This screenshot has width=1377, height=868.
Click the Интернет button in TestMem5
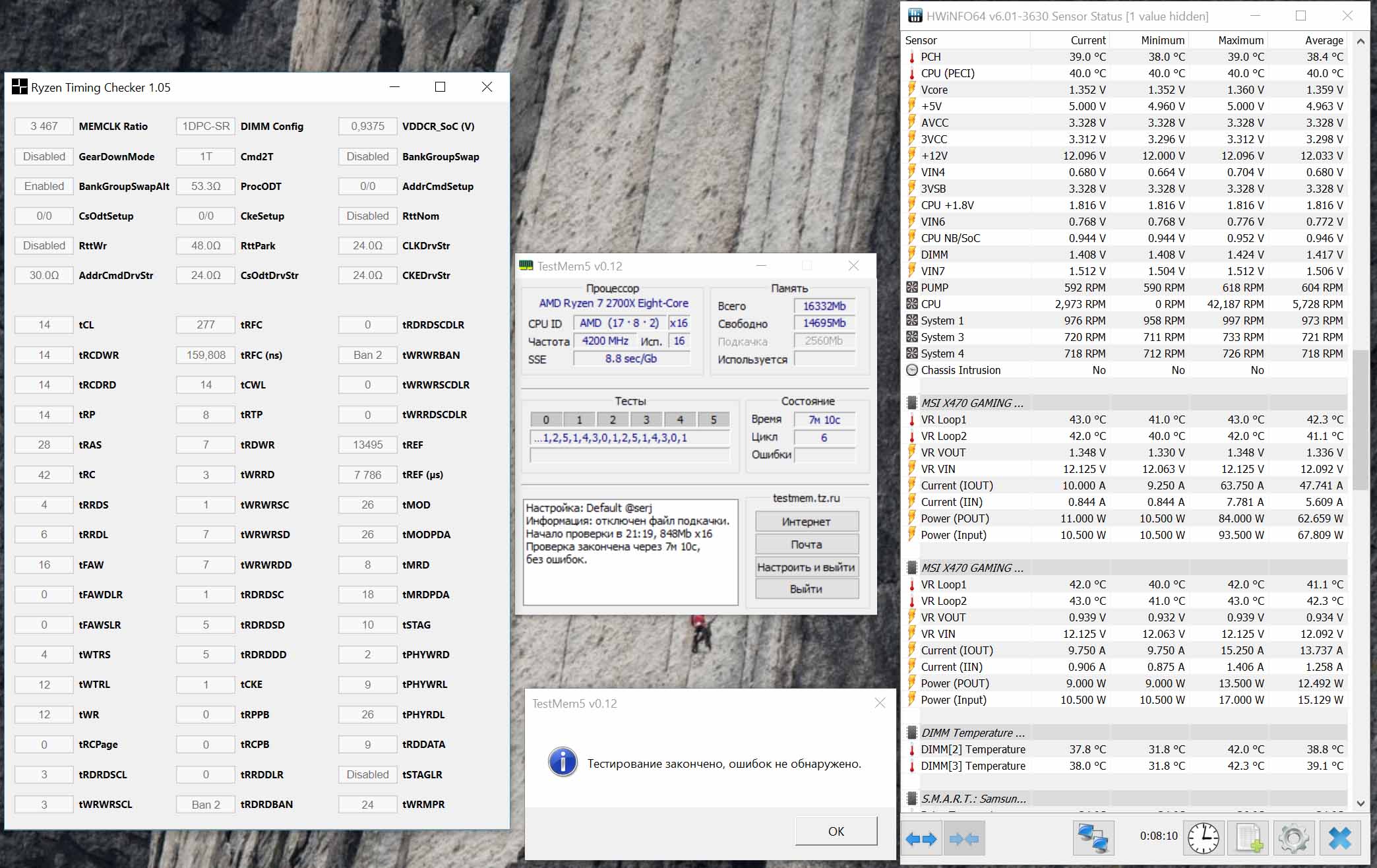[x=807, y=522]
